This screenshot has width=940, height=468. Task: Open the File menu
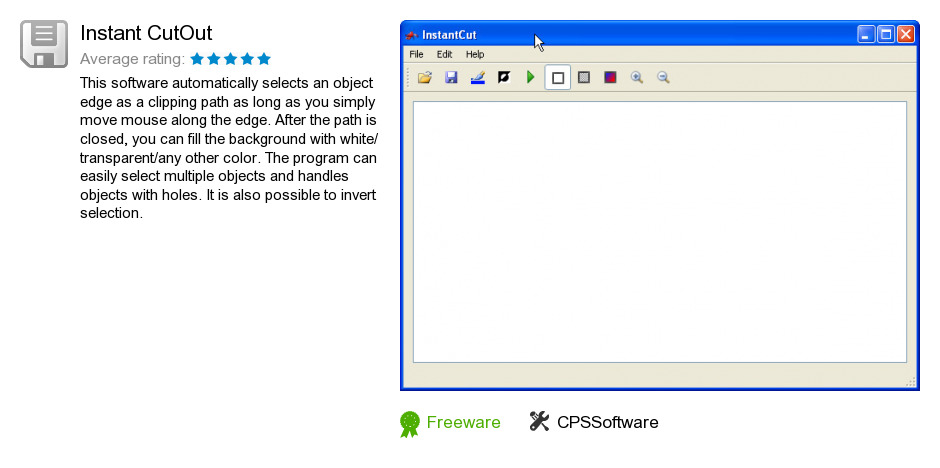pos(416,55)
